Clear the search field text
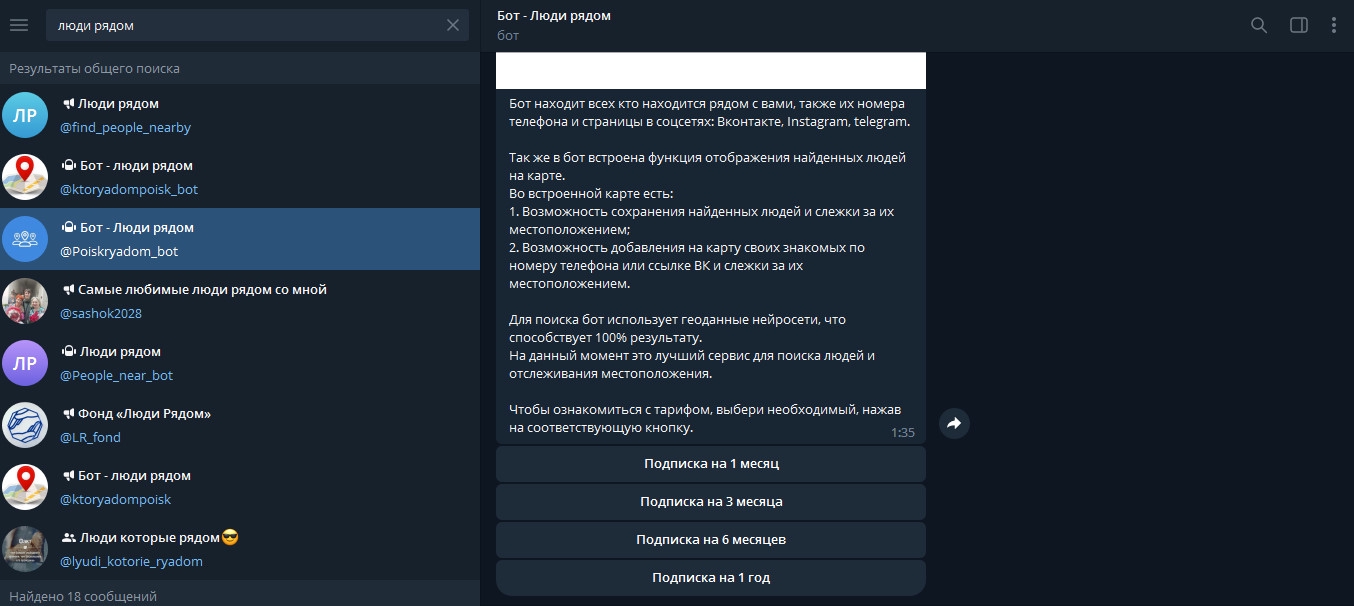 click(453, 25)
